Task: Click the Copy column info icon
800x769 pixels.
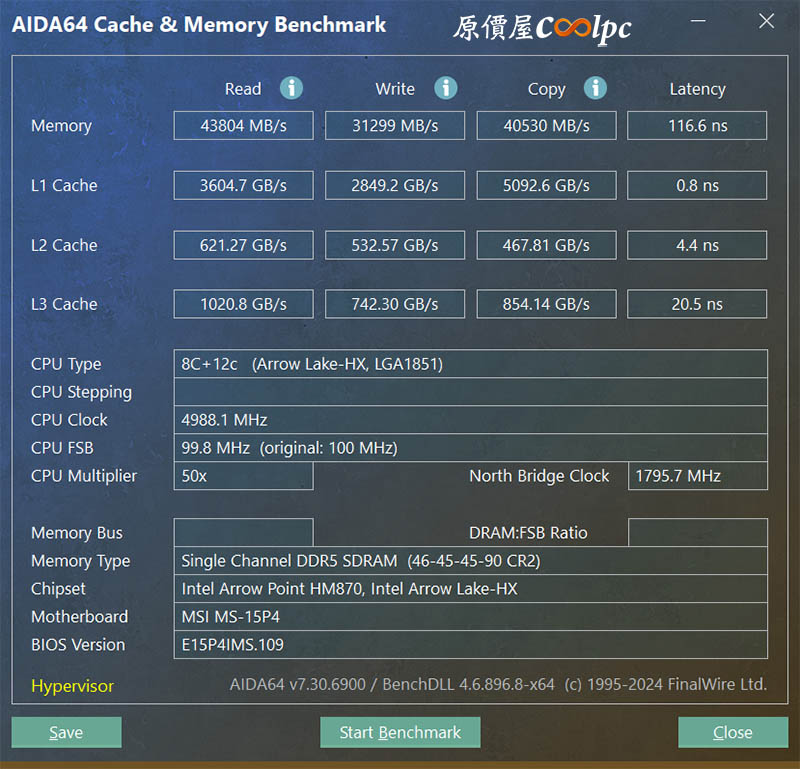Action: (x=596, y=88)
